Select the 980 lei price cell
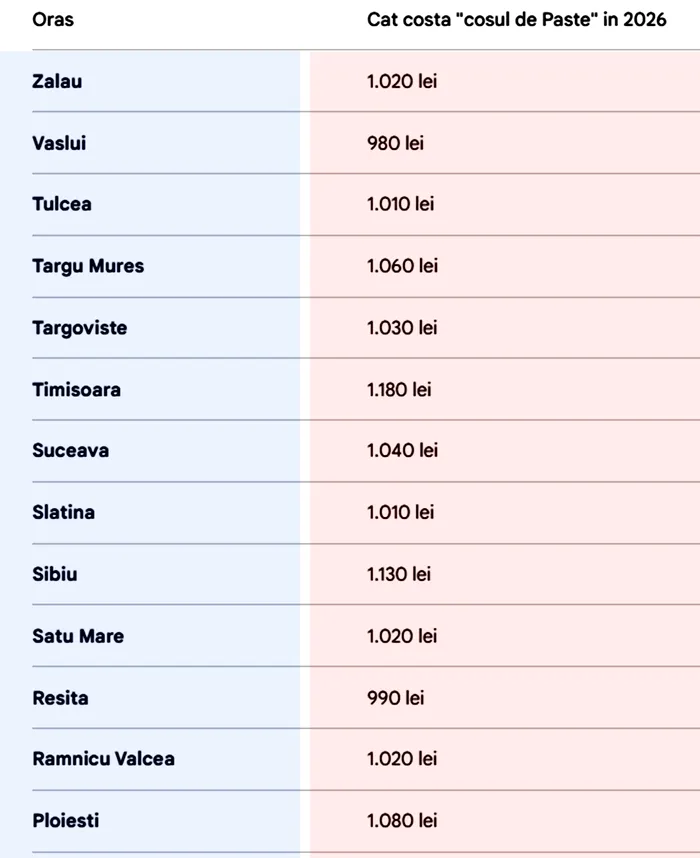The image size is (700, 858). coord(395,143)
